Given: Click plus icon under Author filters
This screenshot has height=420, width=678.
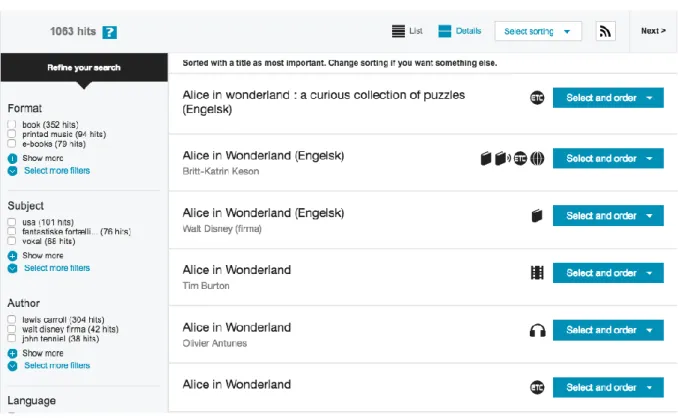Looking at the screenshot, I should coord(13,353).
